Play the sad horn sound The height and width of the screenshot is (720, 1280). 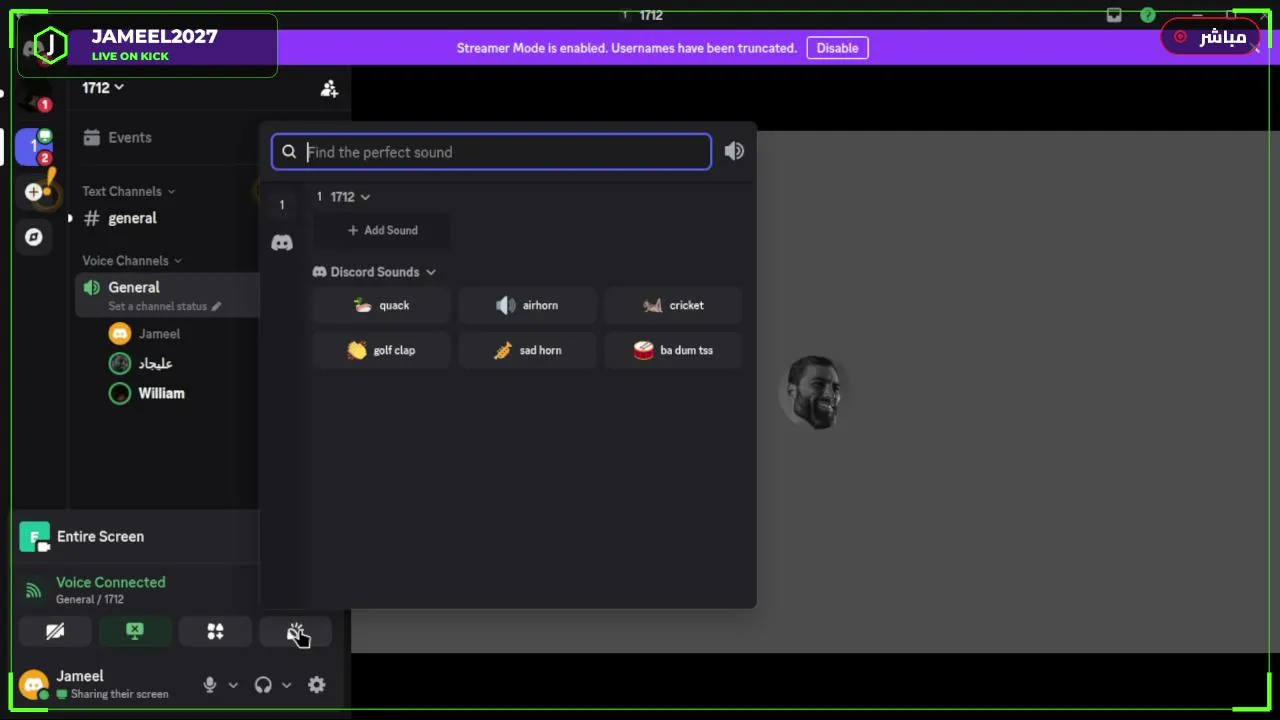(527, 351)
